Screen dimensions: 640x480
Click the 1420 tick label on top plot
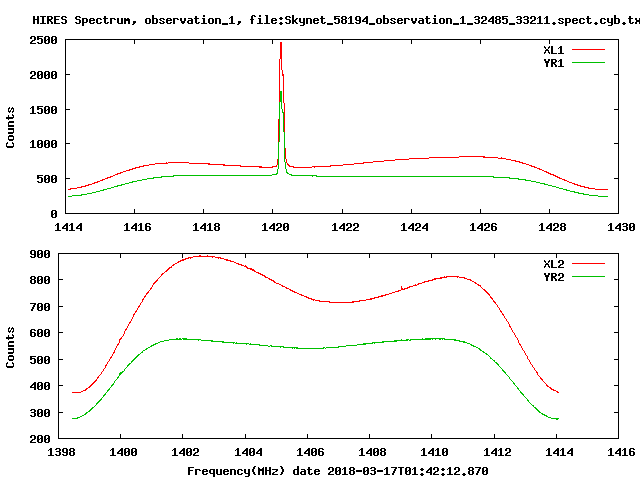[x=275, y=227]
